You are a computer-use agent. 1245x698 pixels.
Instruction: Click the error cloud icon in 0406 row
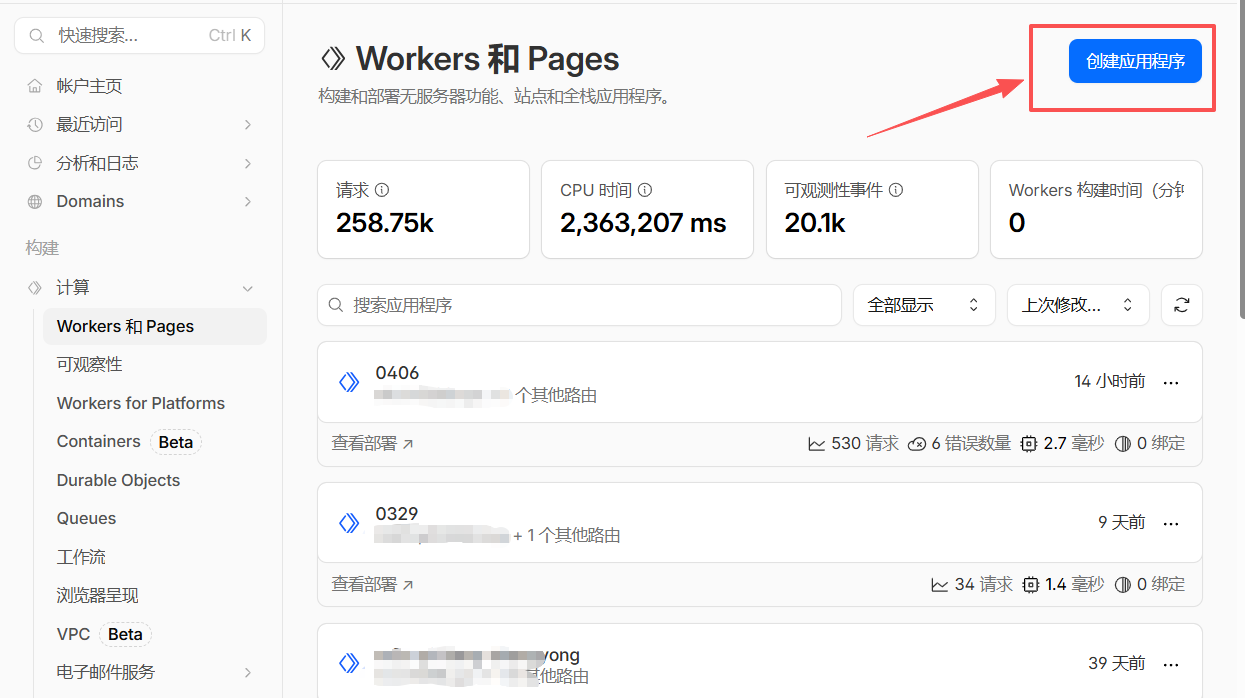point(917,444)
